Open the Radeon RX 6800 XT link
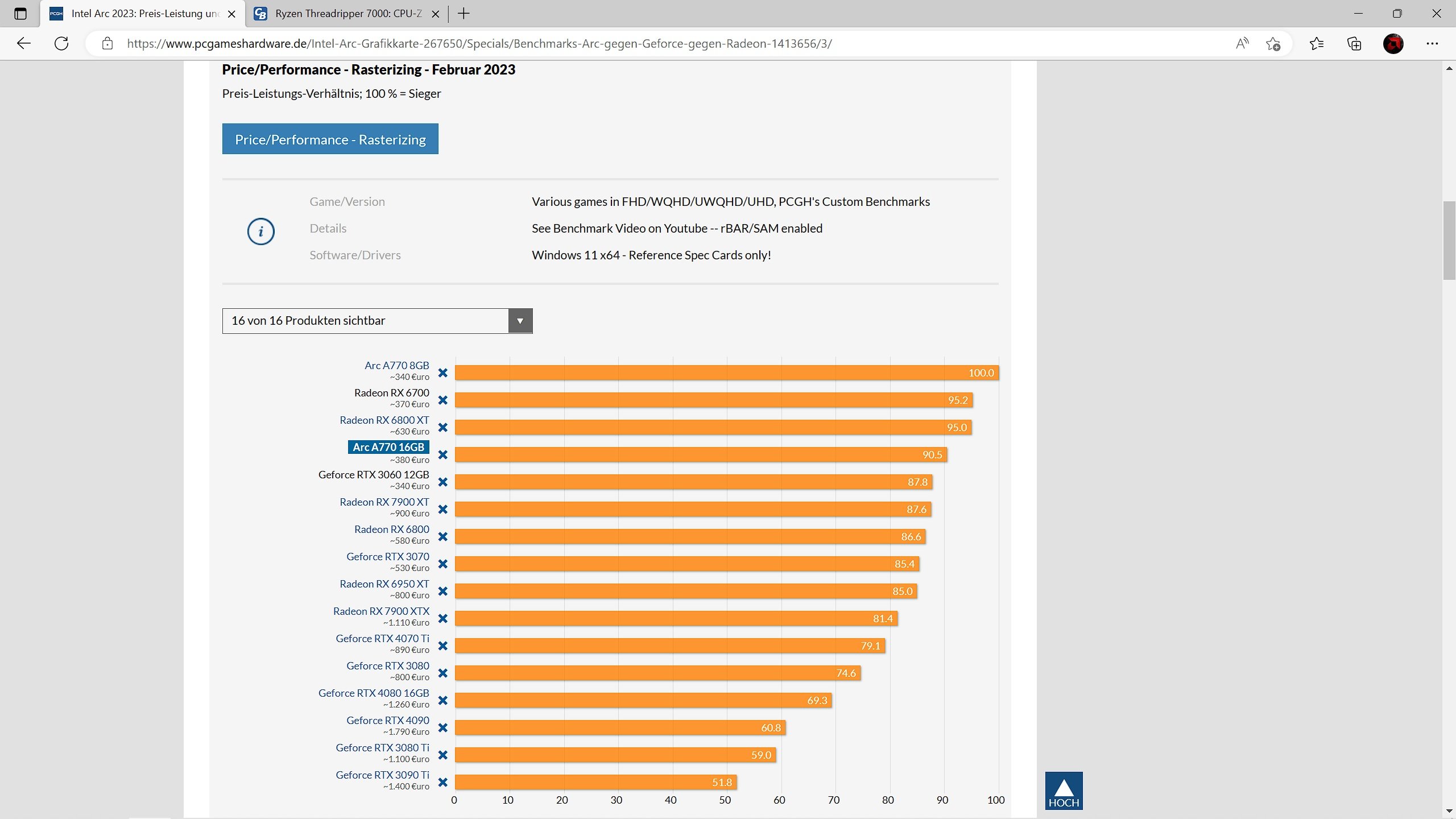The height and width of the screenshot is (819, 1456). [x=384, y=420]
